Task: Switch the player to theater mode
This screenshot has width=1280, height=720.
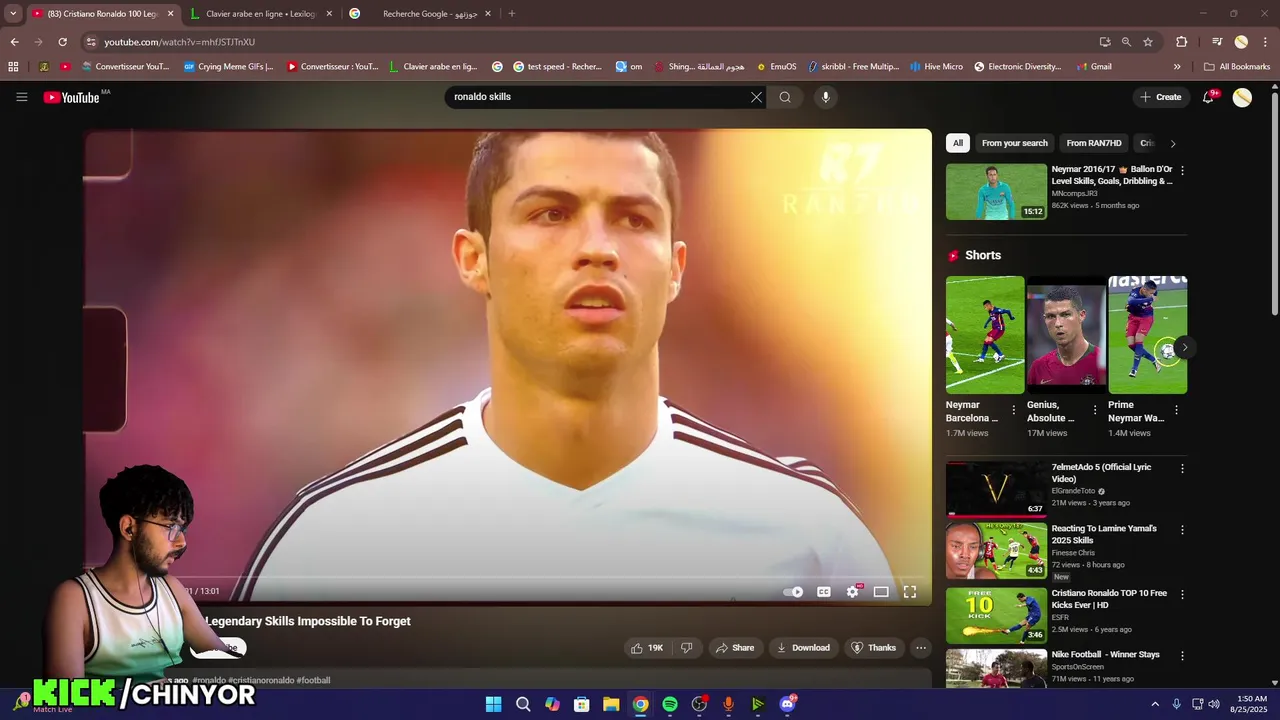Action: pos(881,591)
